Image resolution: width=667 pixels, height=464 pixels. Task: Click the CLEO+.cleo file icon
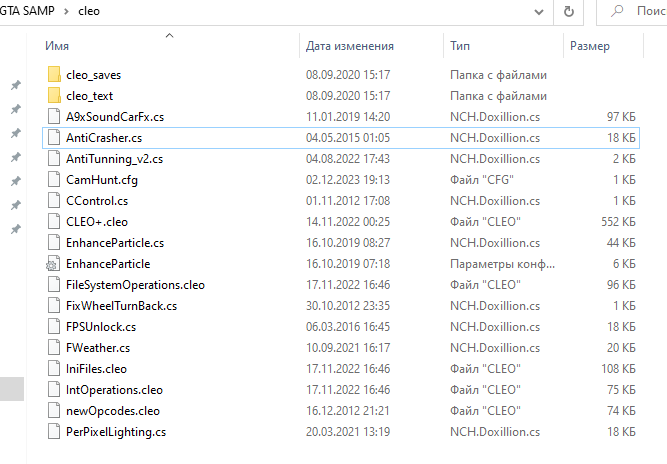pos(54,222)
